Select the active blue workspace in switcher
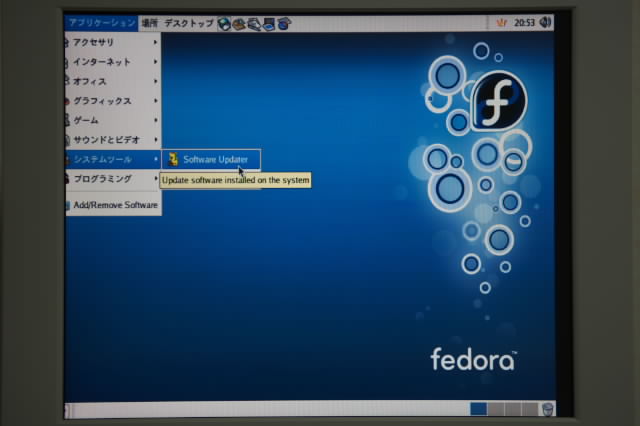Viewport: 640px width, 426px height. tap(478, 409)
